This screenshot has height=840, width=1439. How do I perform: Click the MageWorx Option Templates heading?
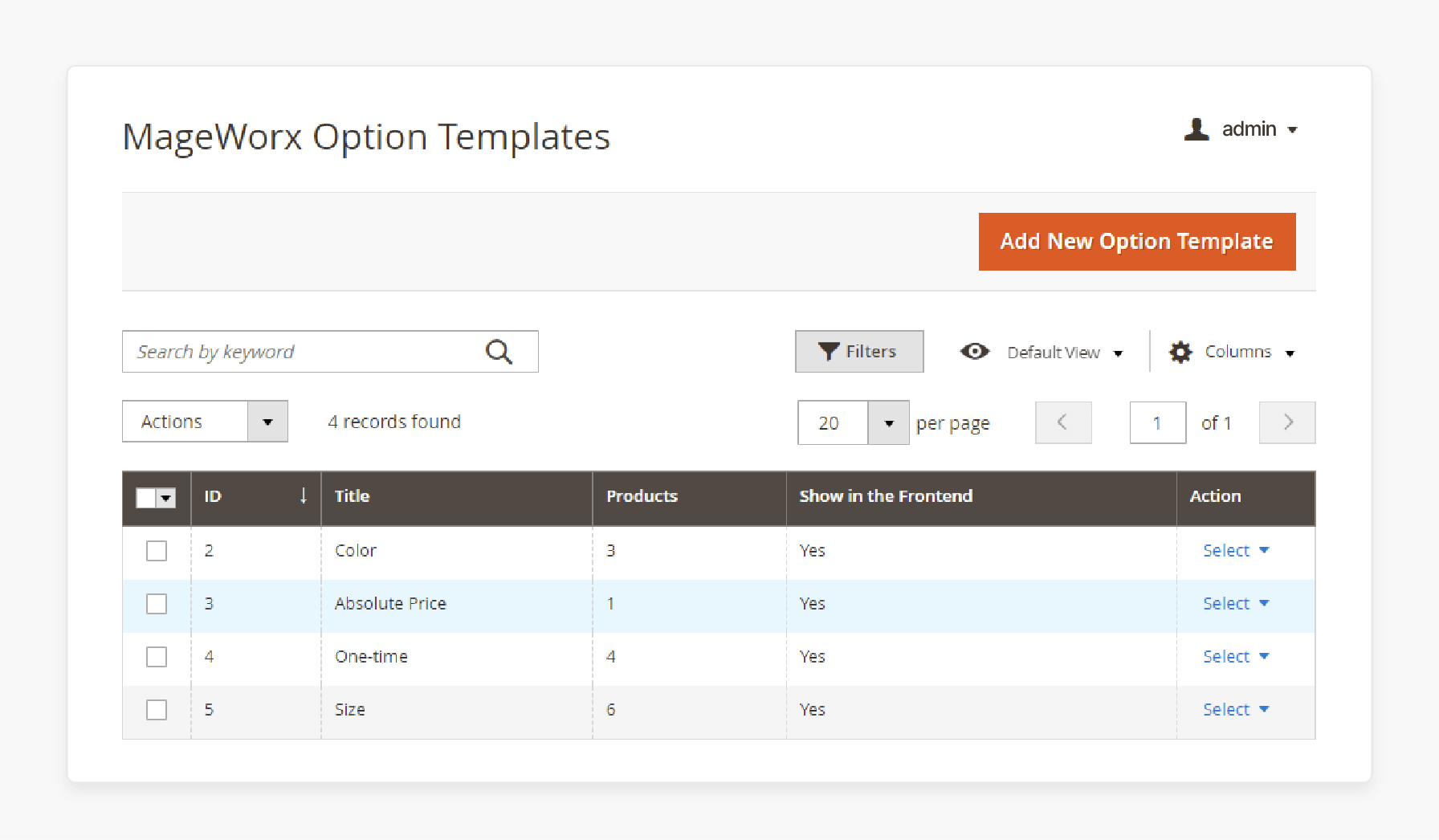(x=366, y=137)
